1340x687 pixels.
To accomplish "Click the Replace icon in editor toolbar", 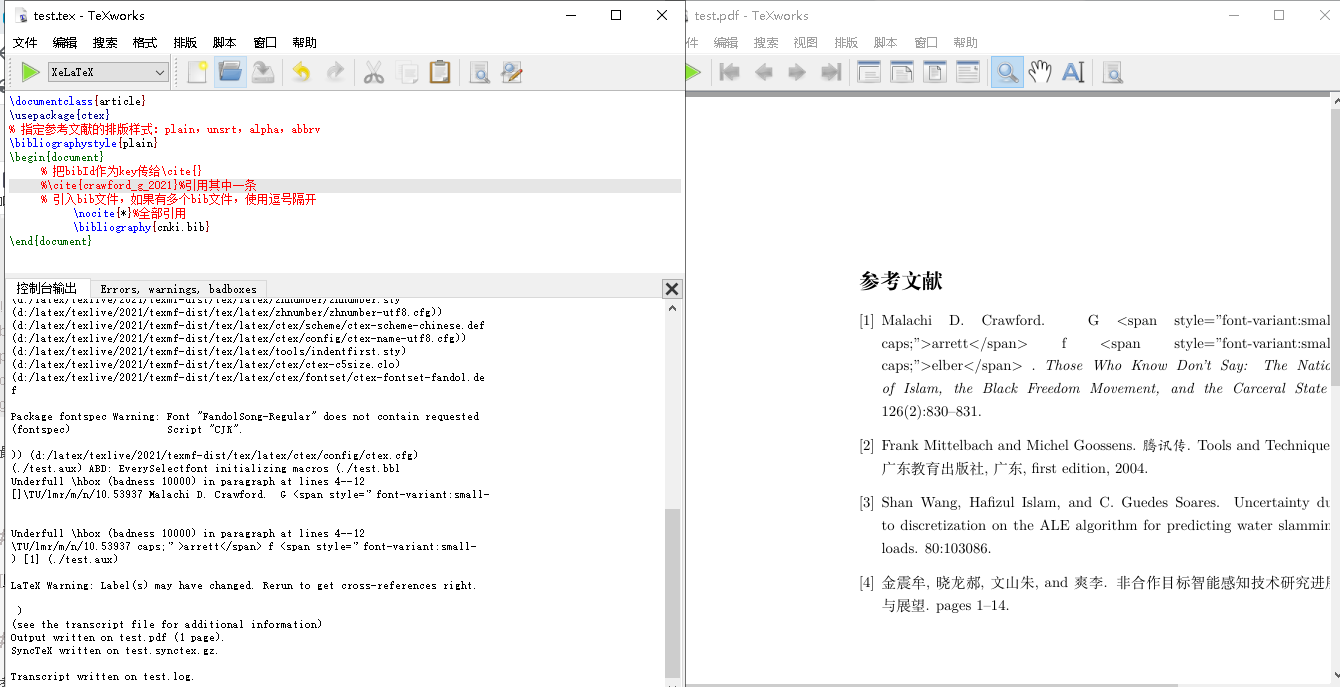I will [x=512, y=72].
